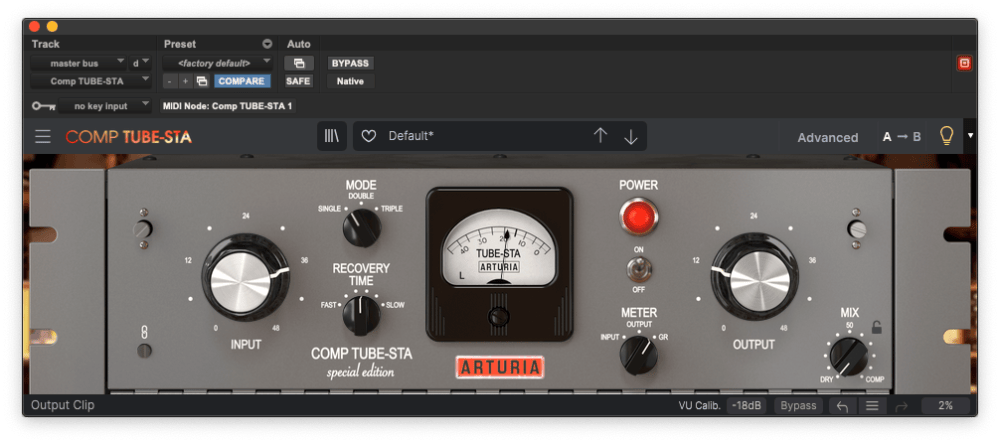Toggle Bypass in the bottom status bar
1000x443 pixels.
(798, 406)
